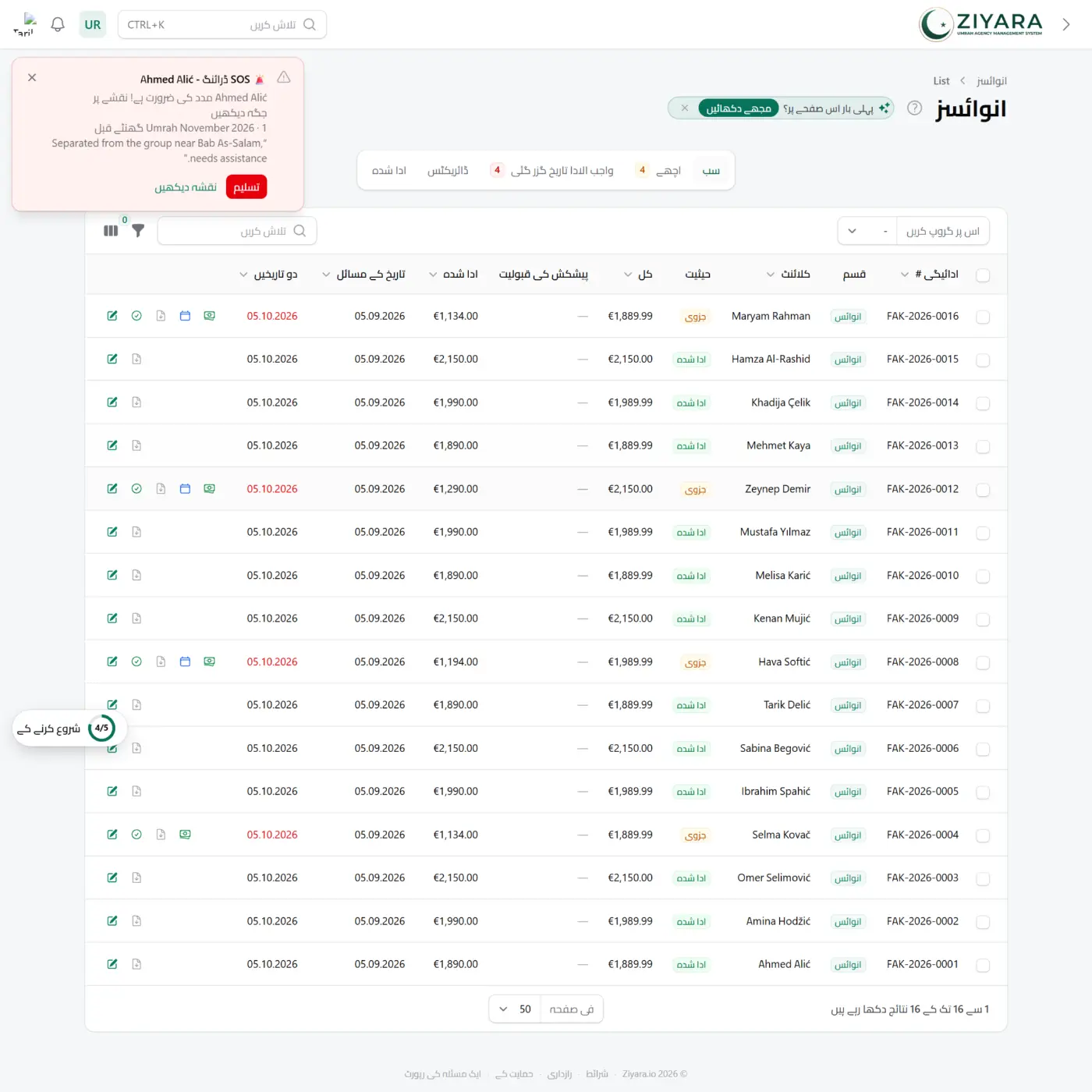Image resolution: width=1092 pixels, height=1092 pixels.
Task: Mark invoice FAK-2026-0016 as paid (check icon)
Action: (136, 316)
